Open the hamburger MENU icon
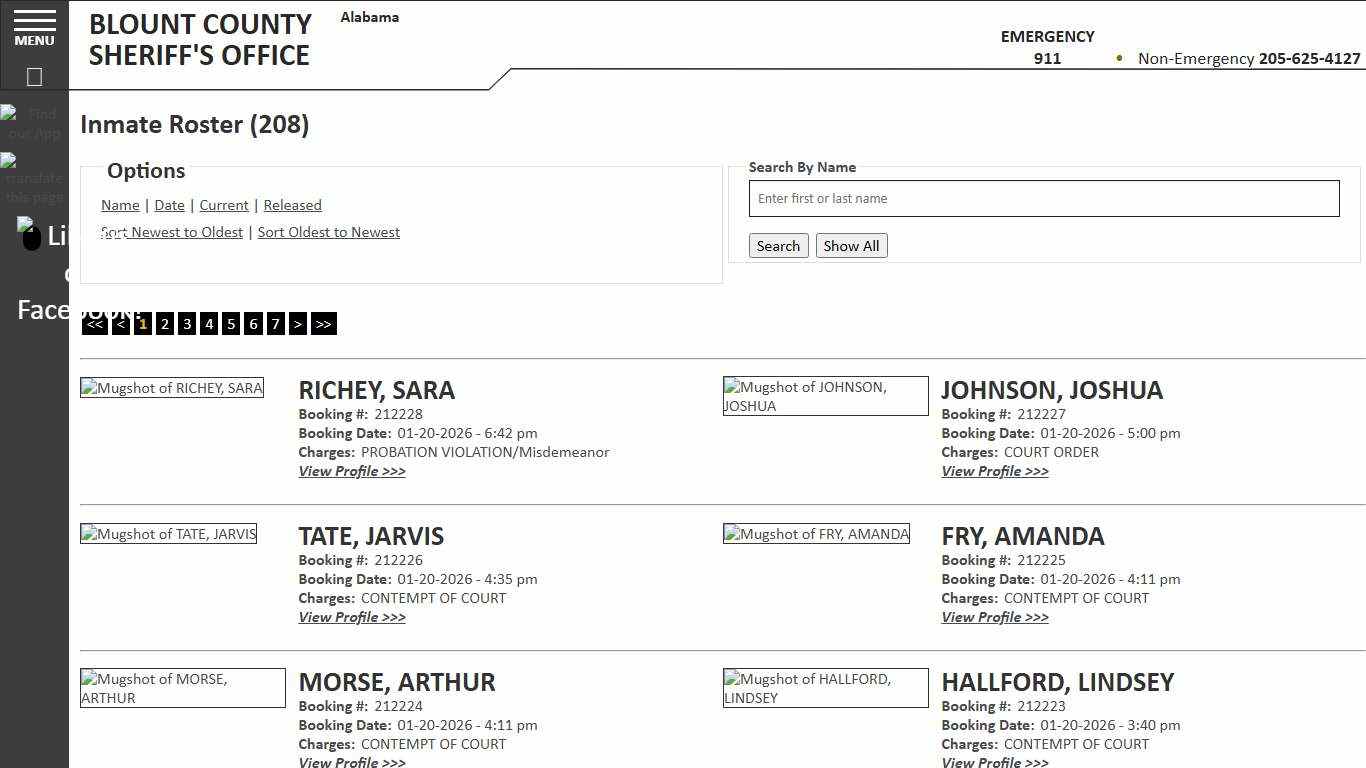 pyautogui.click(x=34, y=28)
